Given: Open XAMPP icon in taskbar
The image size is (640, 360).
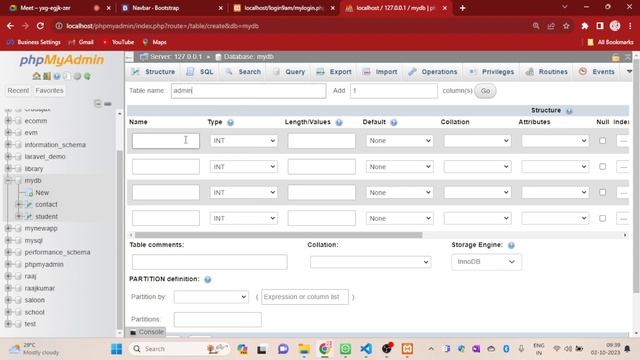Looking at the screenshot, I should [x=407, y=349].
